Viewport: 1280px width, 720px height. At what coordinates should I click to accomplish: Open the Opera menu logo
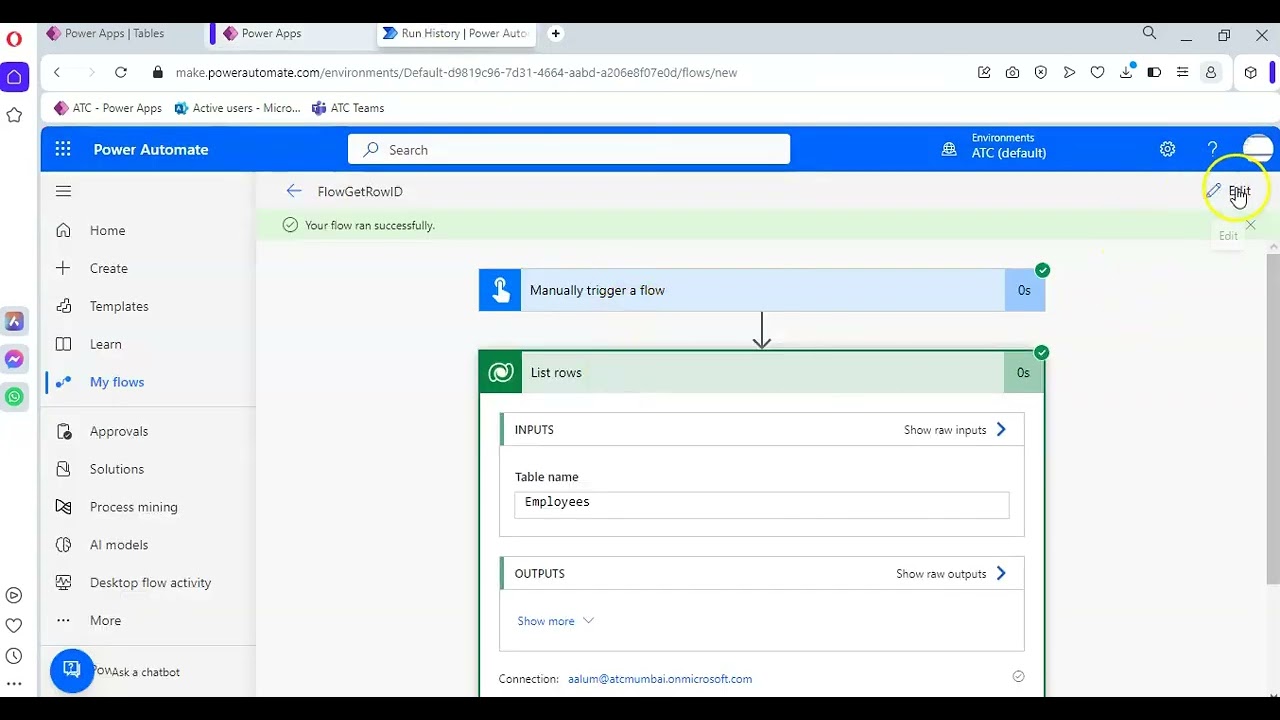click(14, 39)
